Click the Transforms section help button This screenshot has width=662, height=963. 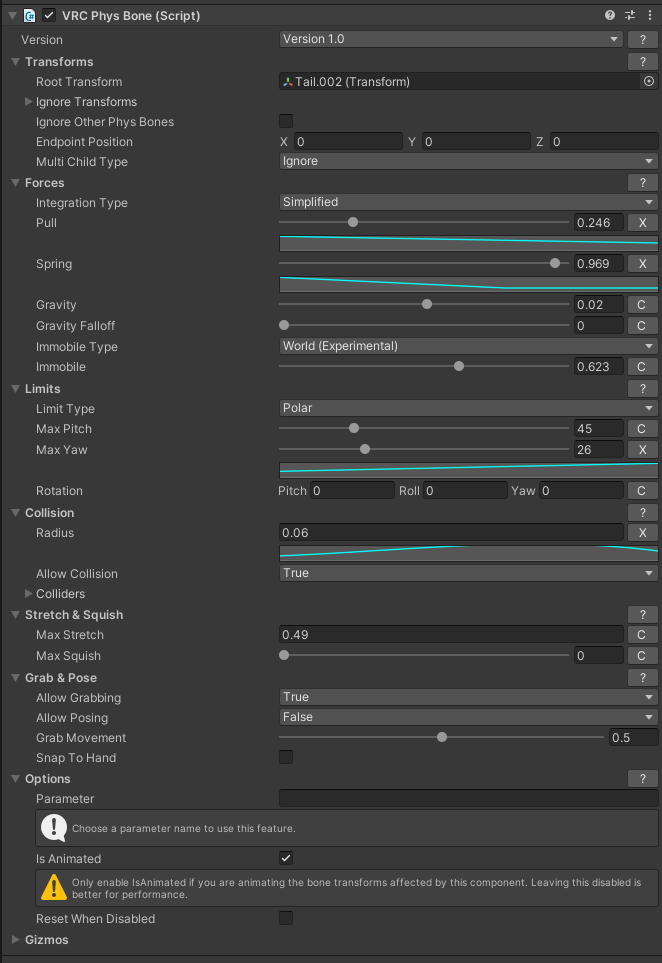tap(642, 61)
